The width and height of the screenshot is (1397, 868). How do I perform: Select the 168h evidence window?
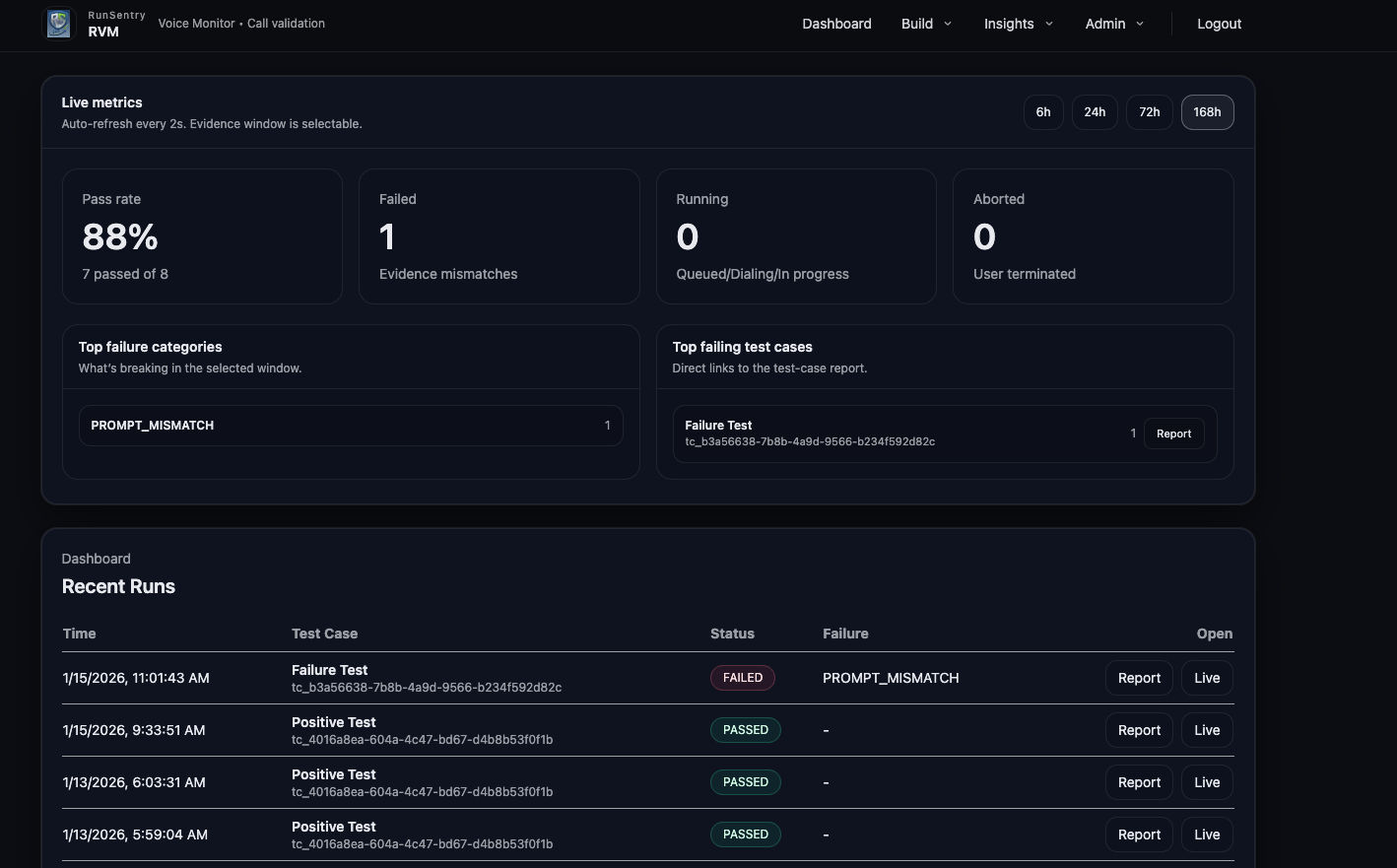(1207, 111)
